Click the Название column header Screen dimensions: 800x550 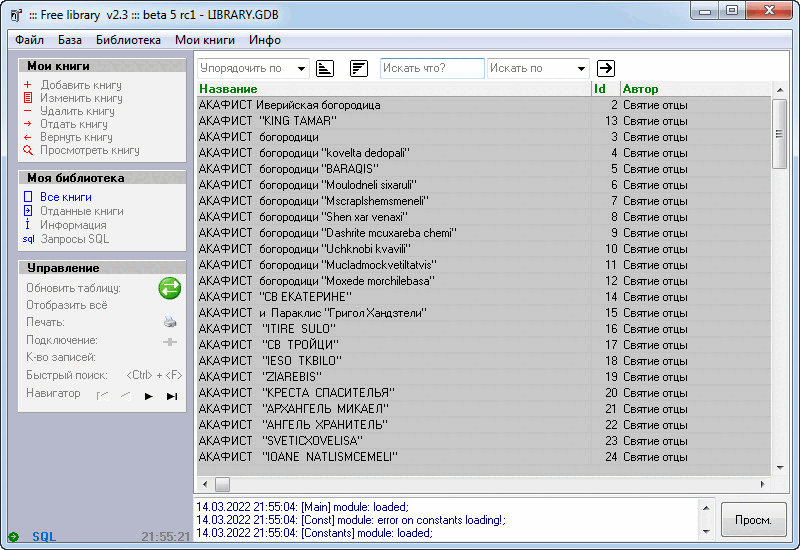pyautogui.click(x=394, y=89)
